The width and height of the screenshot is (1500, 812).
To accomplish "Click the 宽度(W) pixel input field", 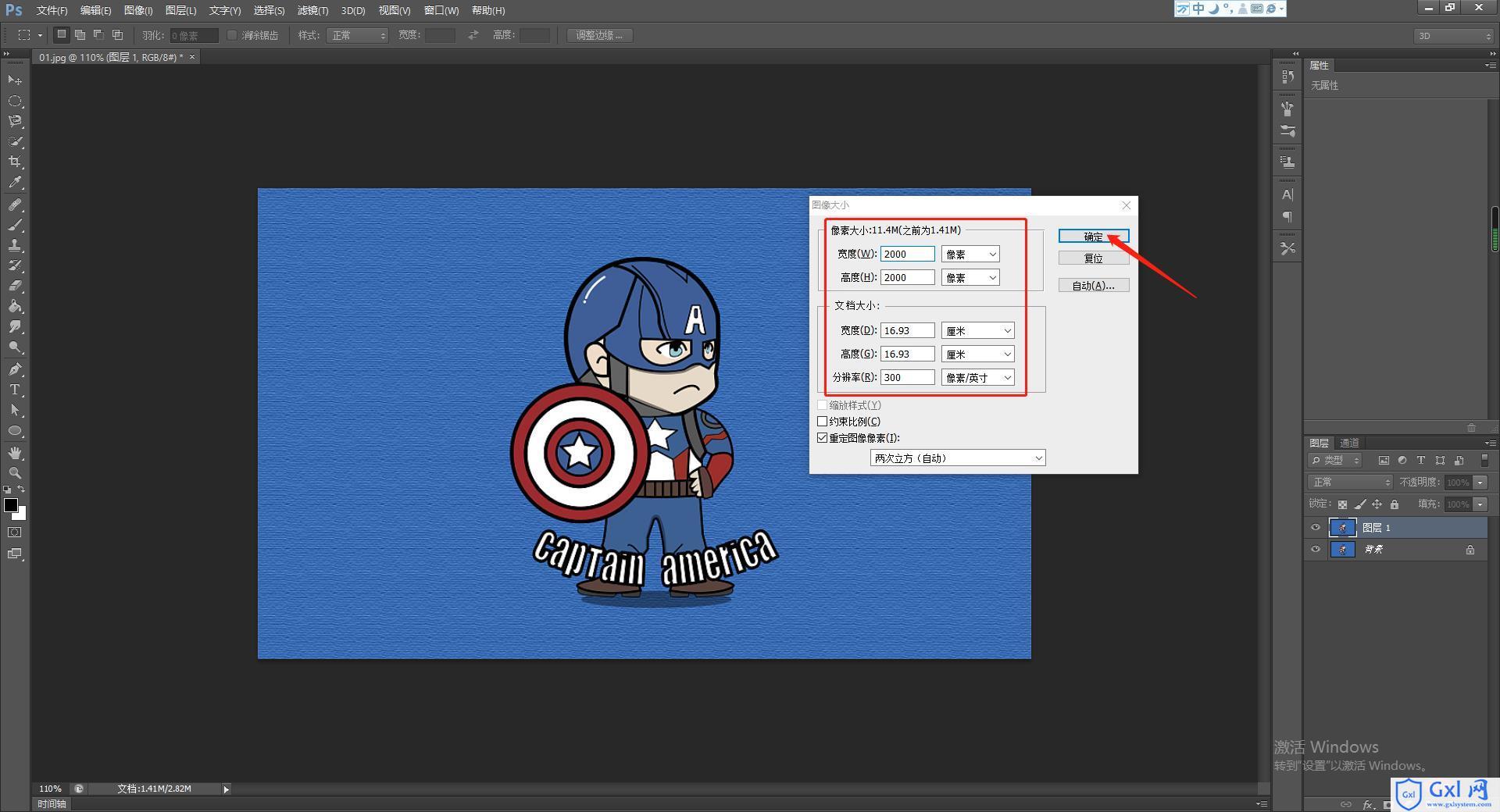I will 907,255.
